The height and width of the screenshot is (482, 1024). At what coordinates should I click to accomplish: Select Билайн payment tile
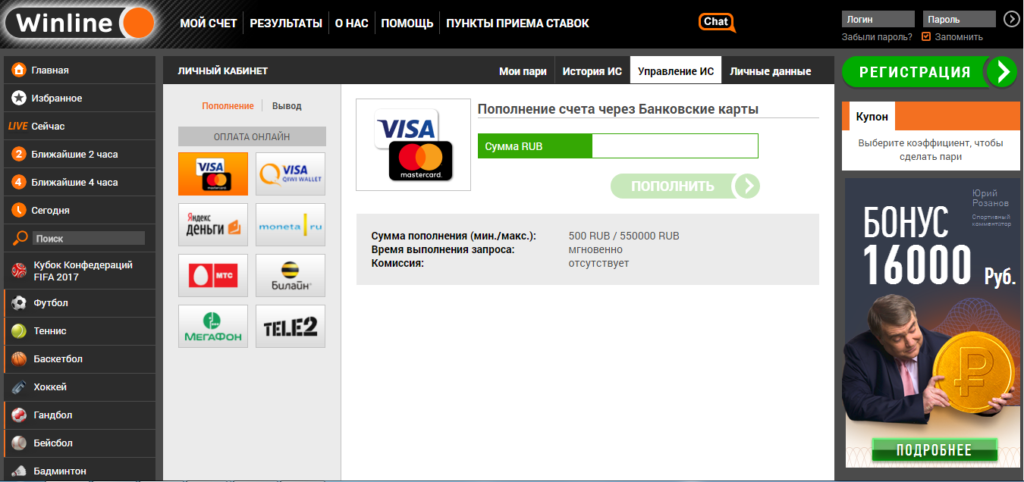pyautogui.click(x=290, y=276)
